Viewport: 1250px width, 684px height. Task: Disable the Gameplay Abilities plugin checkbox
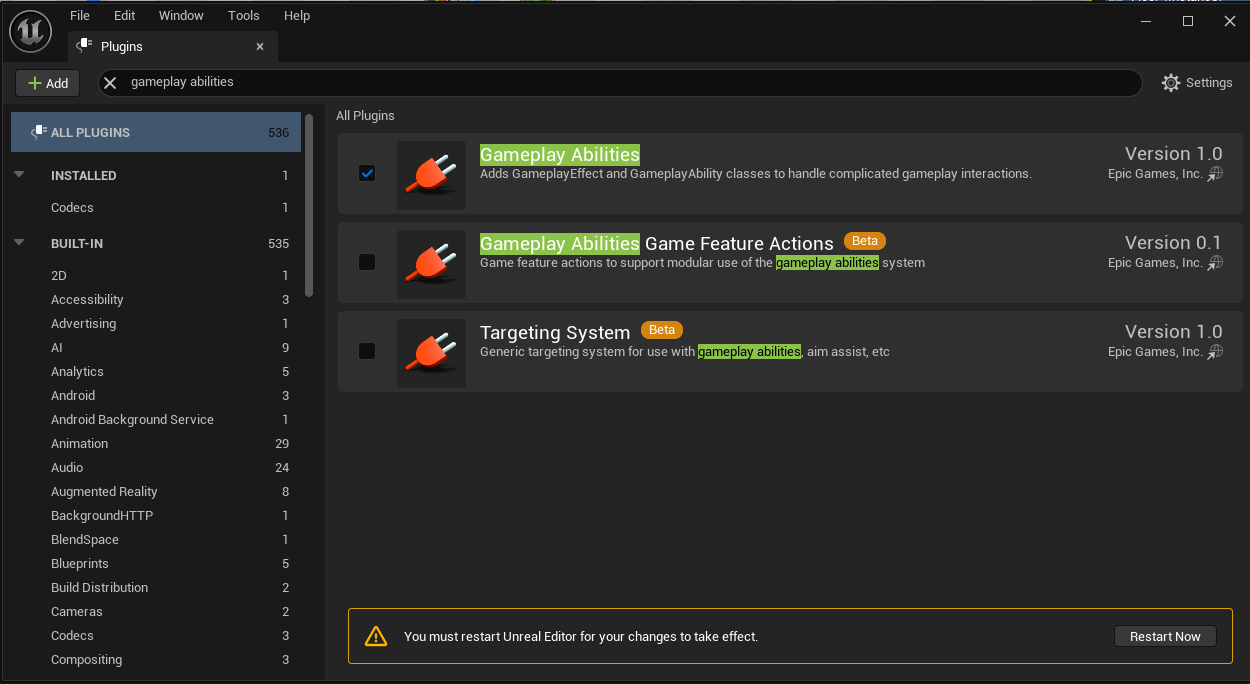click(367, 173)
